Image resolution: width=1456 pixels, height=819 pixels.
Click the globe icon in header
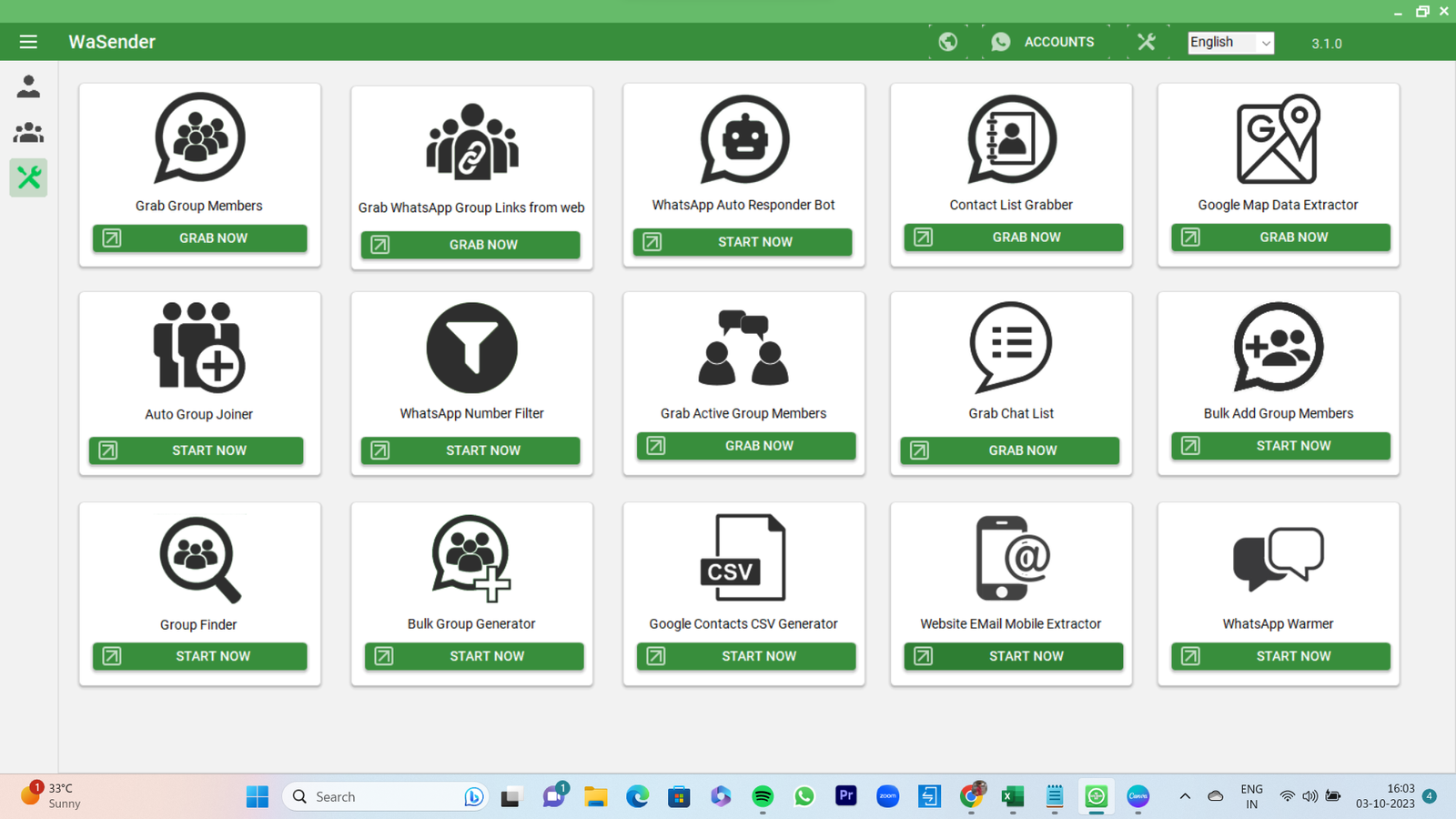(947, 42)
